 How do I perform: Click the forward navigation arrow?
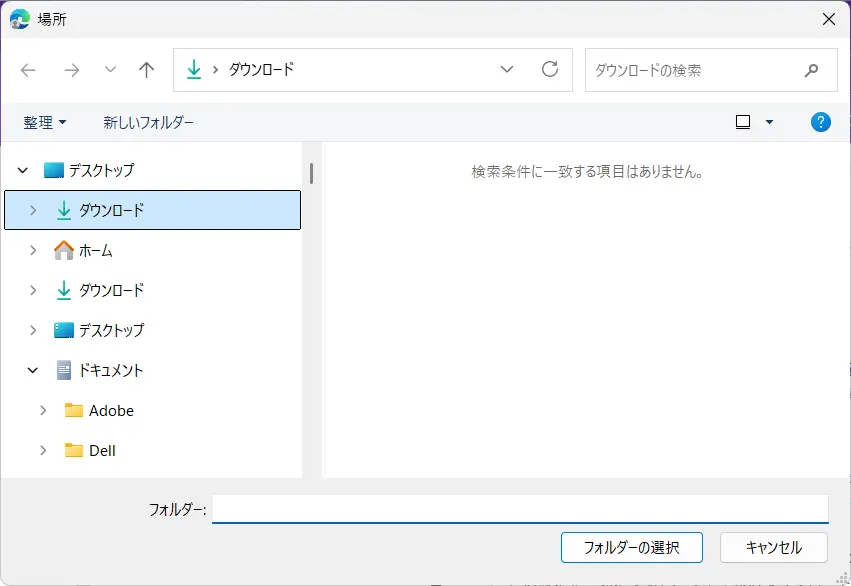[x=71, y=70]
